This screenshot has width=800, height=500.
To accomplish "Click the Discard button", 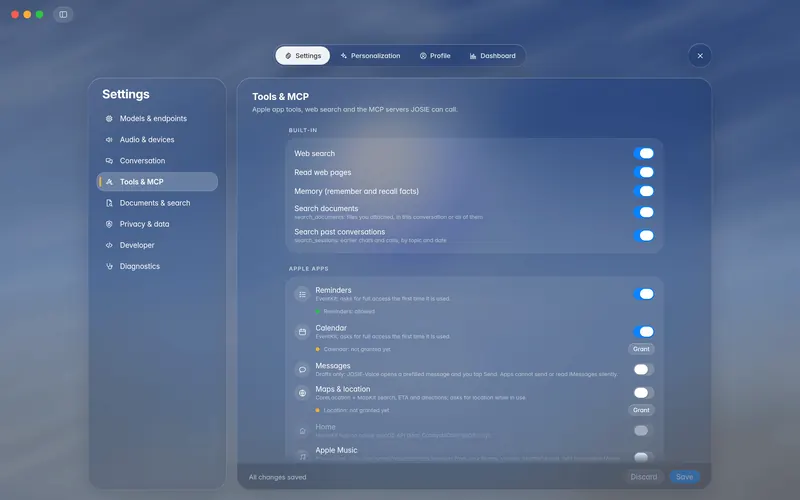I will (644, 477).
